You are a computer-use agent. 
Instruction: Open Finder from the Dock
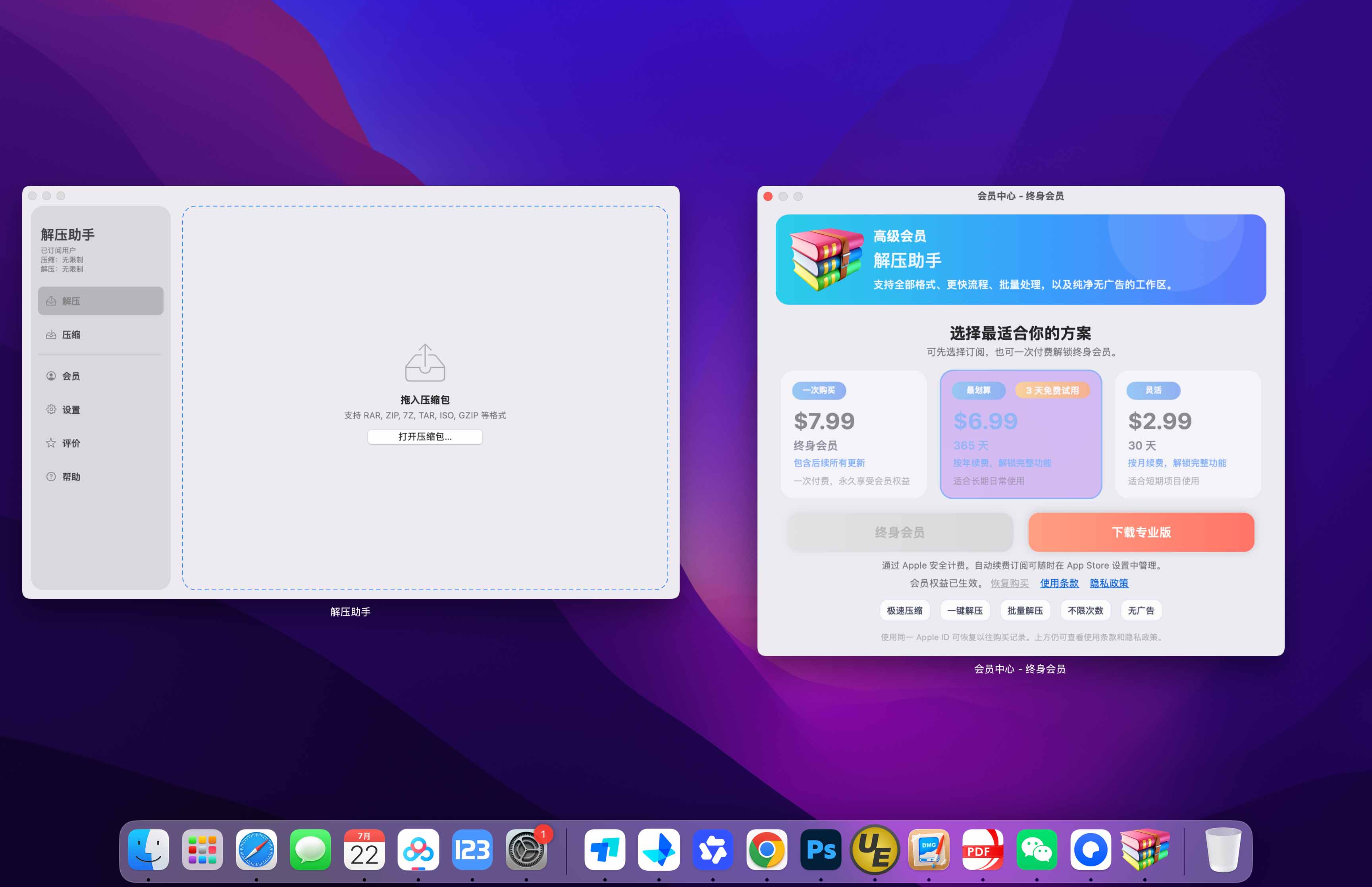148,850
